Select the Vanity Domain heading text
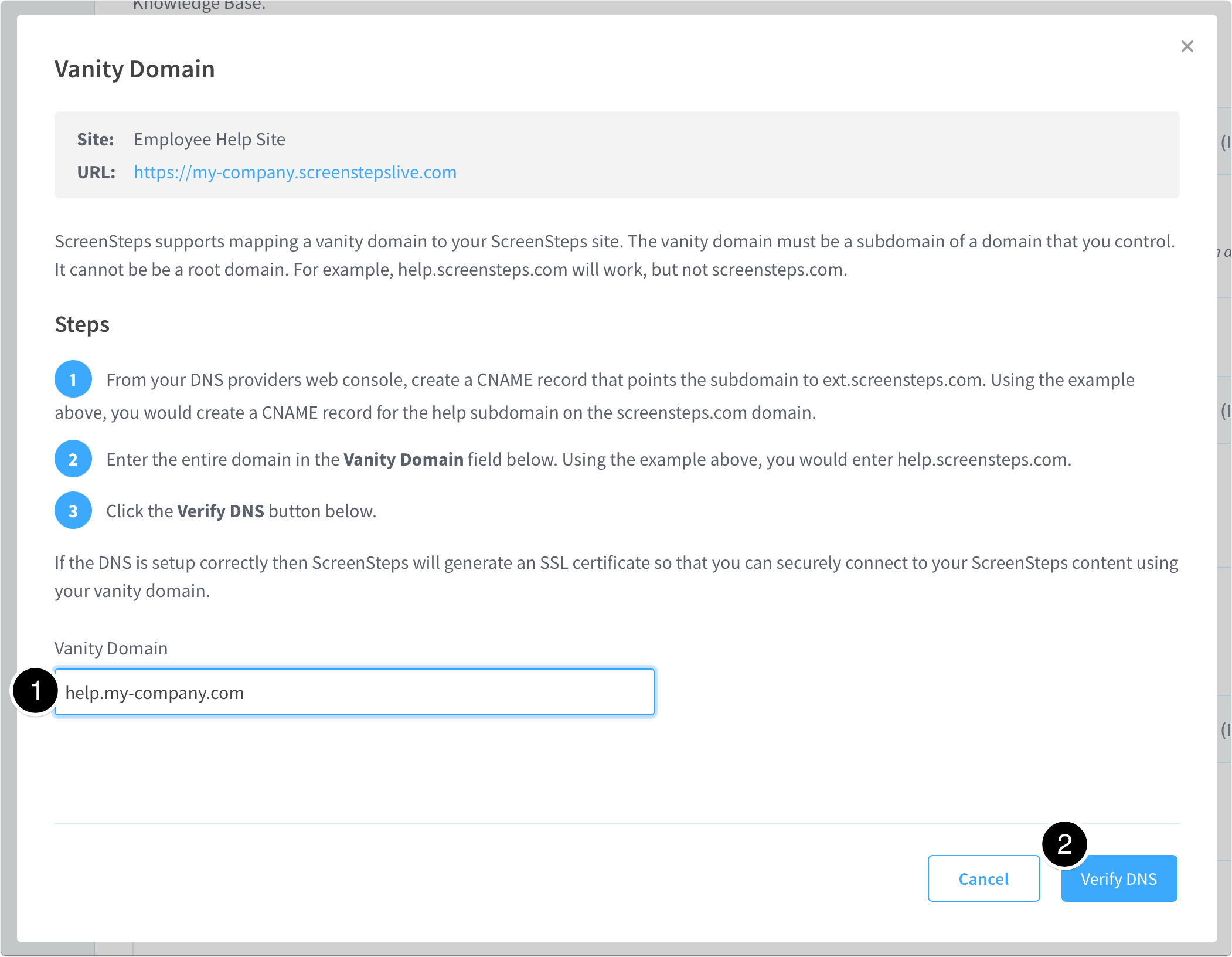1232x957 pixels. click(x=134, y=69)
